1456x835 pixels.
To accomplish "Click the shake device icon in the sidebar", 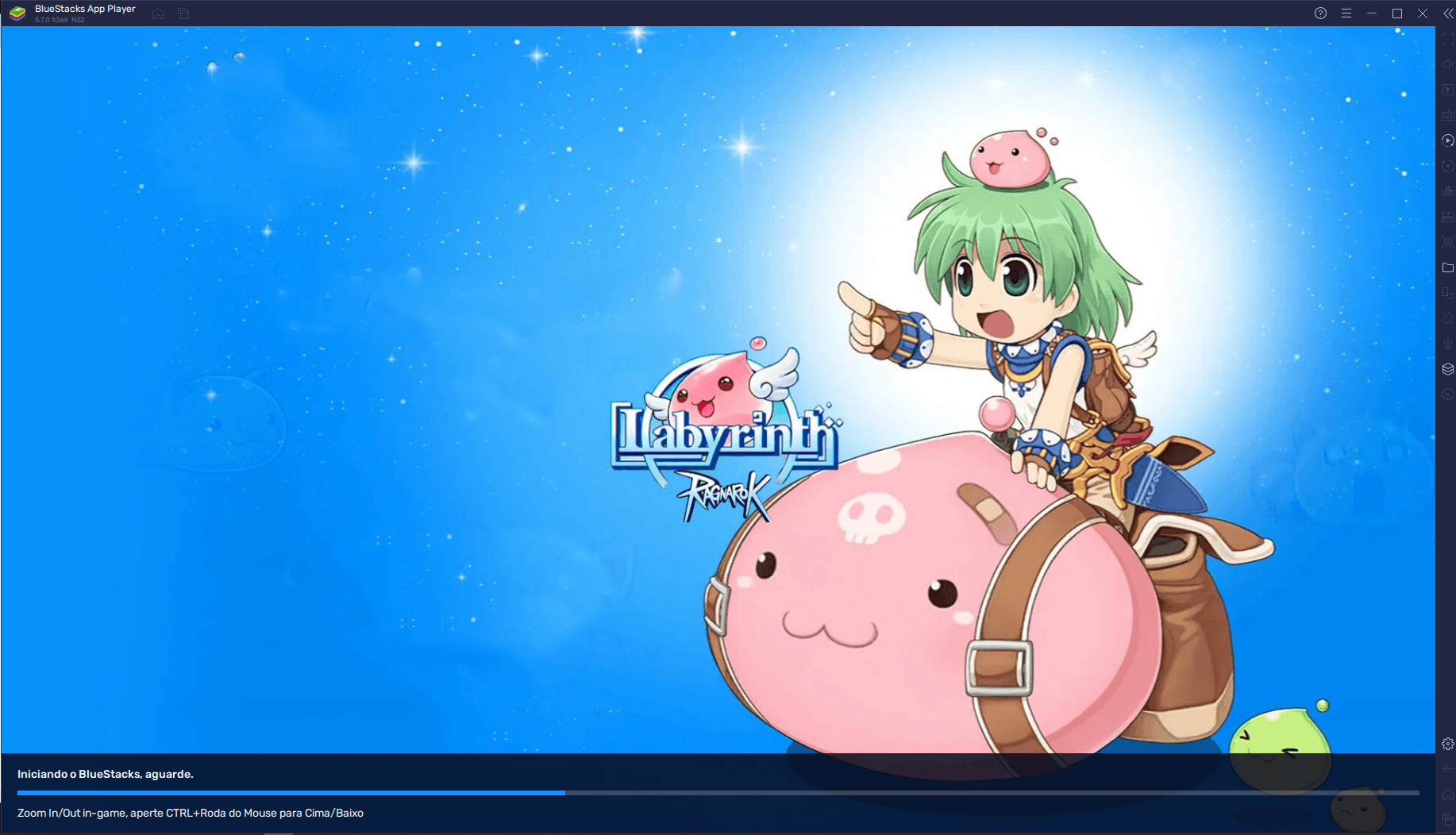I will [1448, 318].
